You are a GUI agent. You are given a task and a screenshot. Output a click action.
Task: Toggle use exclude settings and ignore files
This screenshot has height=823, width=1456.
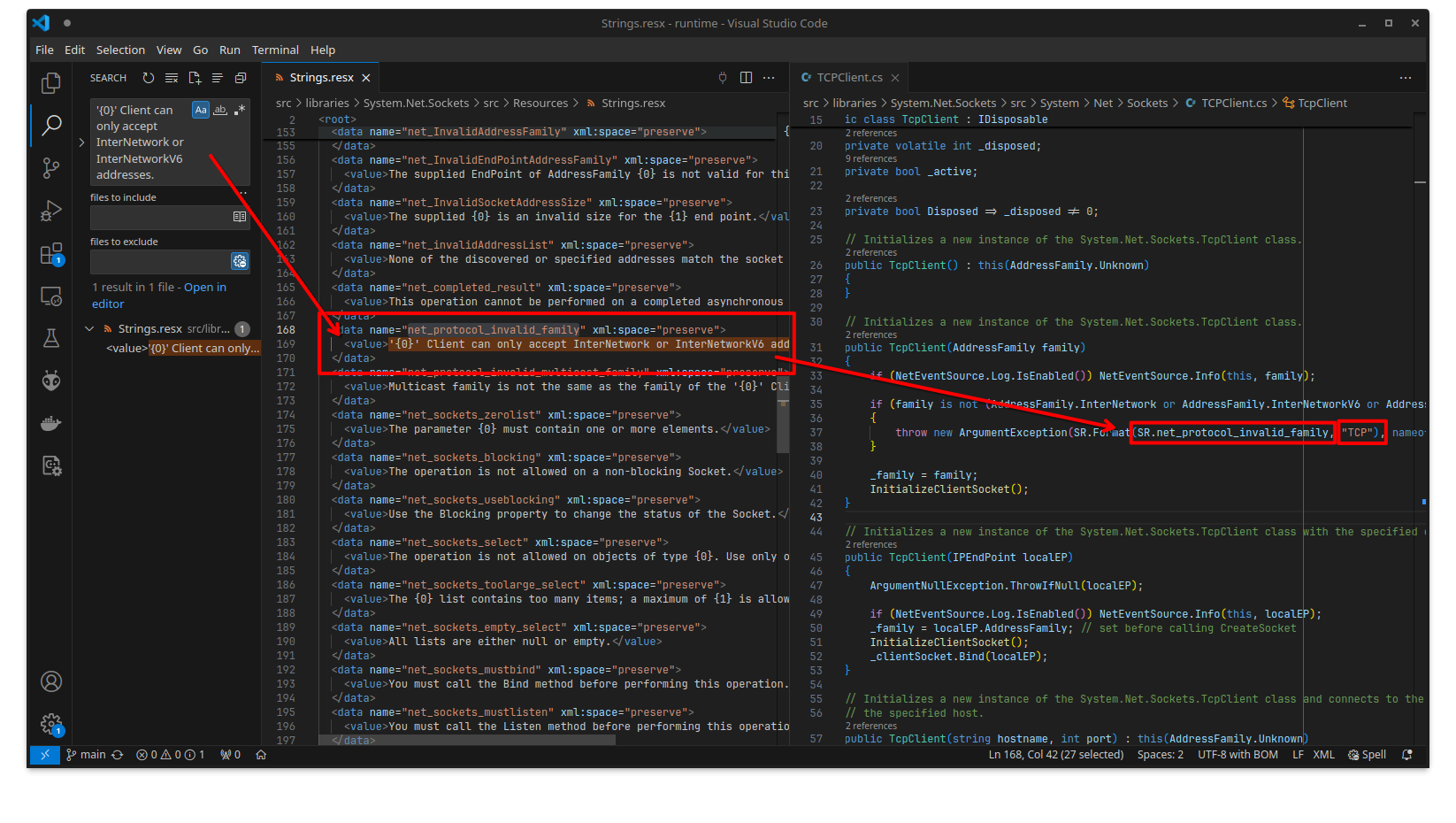pyautogui.click(x=240, y=261)
